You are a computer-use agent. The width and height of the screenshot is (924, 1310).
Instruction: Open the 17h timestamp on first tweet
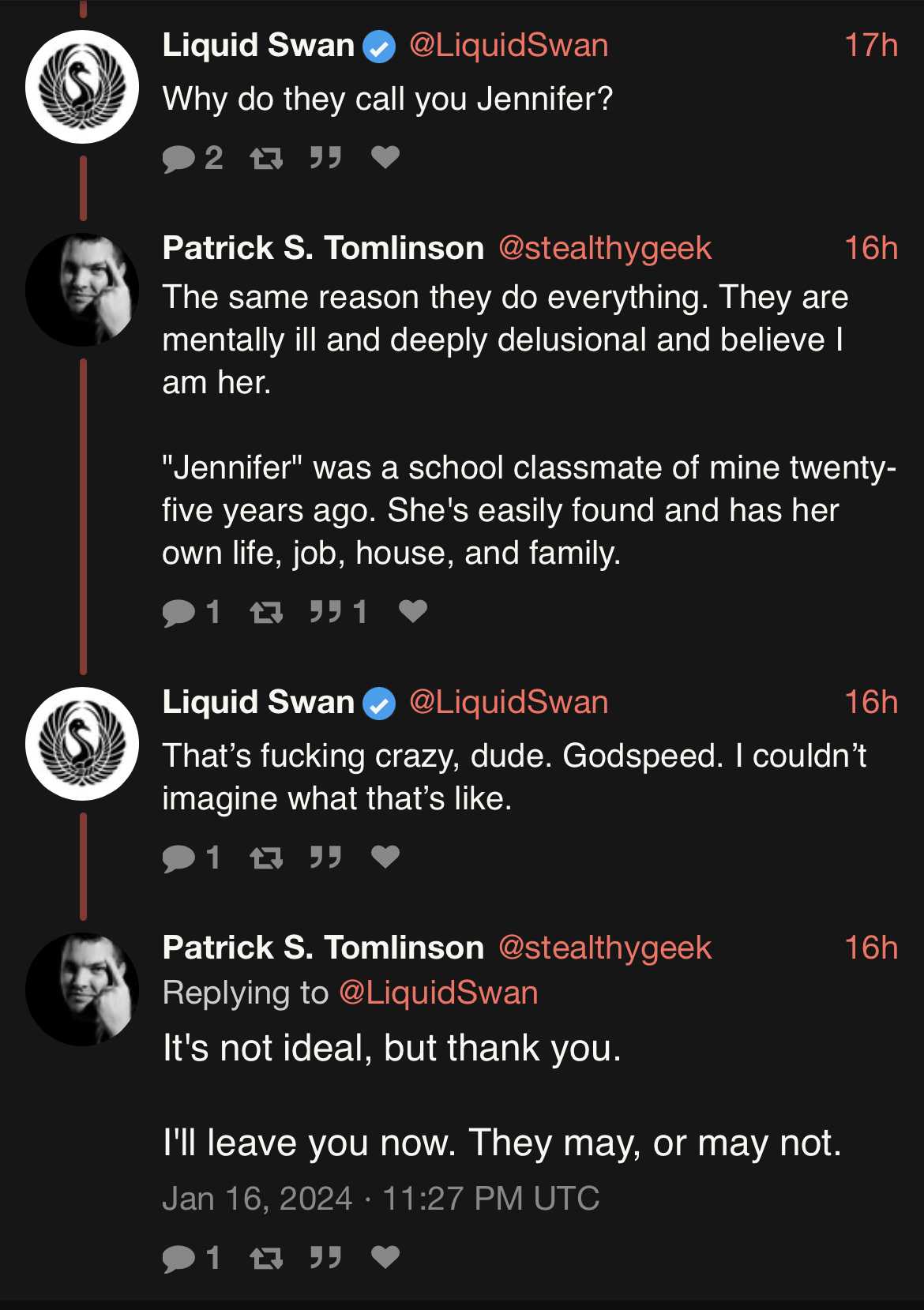click(x=871, y=45)
